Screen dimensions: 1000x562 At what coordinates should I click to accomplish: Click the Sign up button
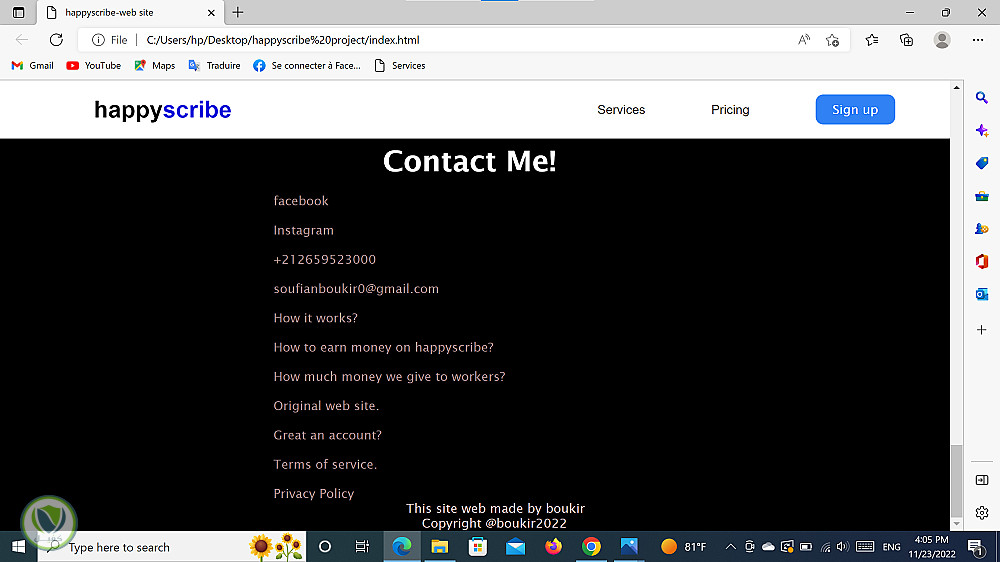point(855,109)
